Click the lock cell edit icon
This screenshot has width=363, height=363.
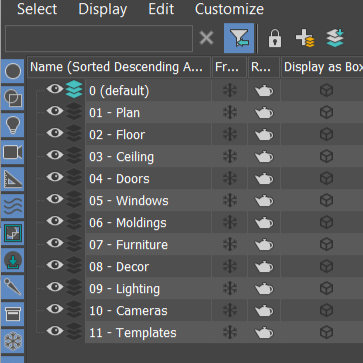pos(275,38)
